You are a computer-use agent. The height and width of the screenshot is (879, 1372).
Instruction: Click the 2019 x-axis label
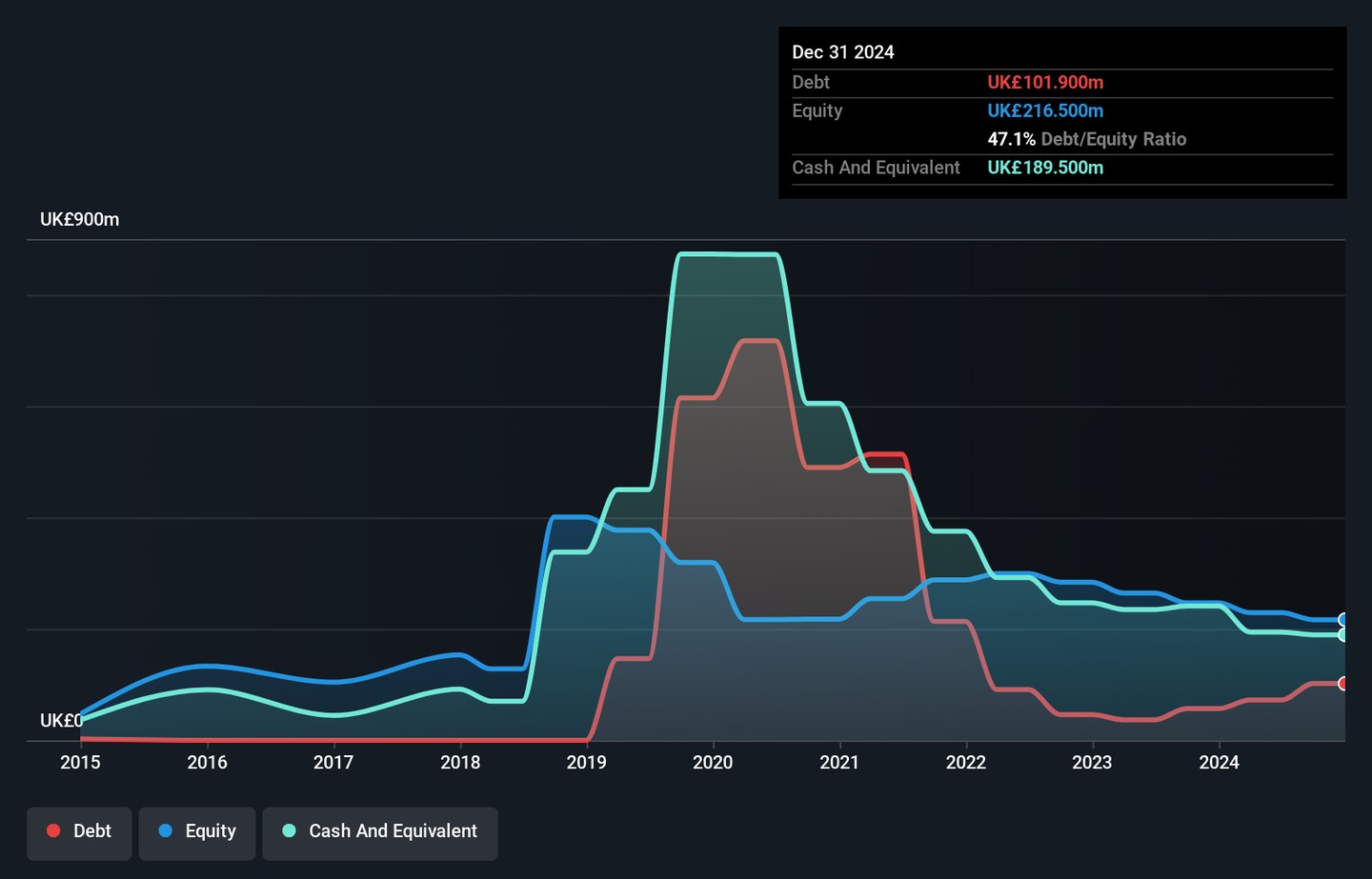[586, 763]
